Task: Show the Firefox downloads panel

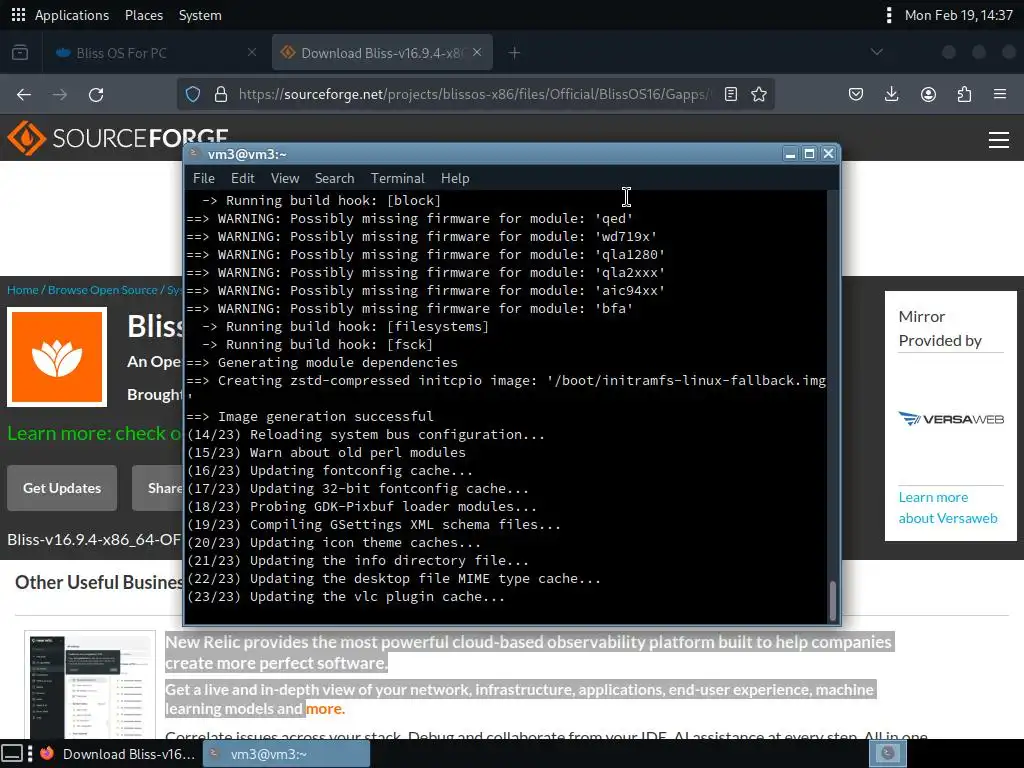Action: pos(891,95)
